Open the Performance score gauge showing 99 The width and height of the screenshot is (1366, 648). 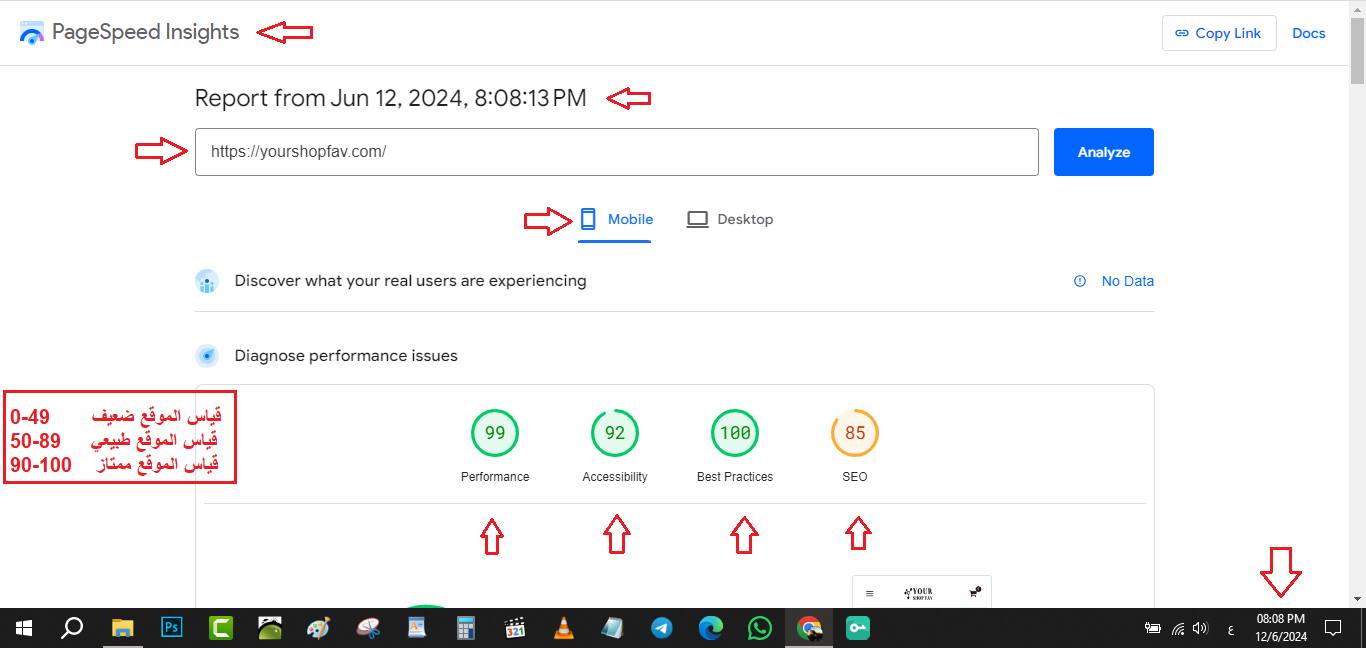pos(495,433)
